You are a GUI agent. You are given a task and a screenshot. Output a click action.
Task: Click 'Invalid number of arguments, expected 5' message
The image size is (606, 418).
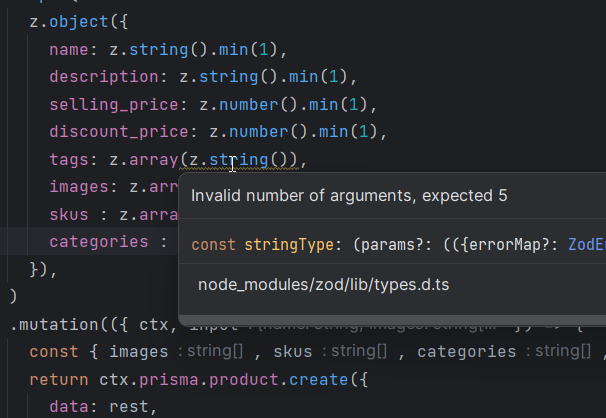point(349,196)
